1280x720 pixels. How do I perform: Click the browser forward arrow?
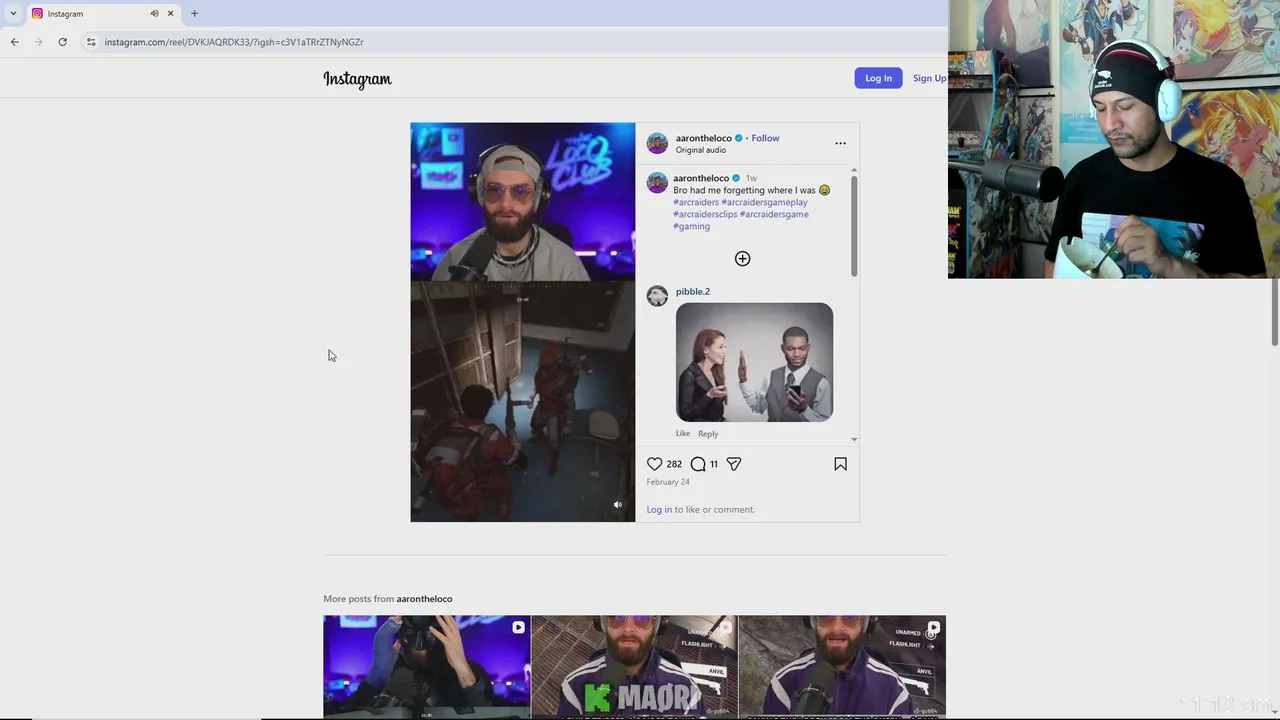click(x=38, y=42)
